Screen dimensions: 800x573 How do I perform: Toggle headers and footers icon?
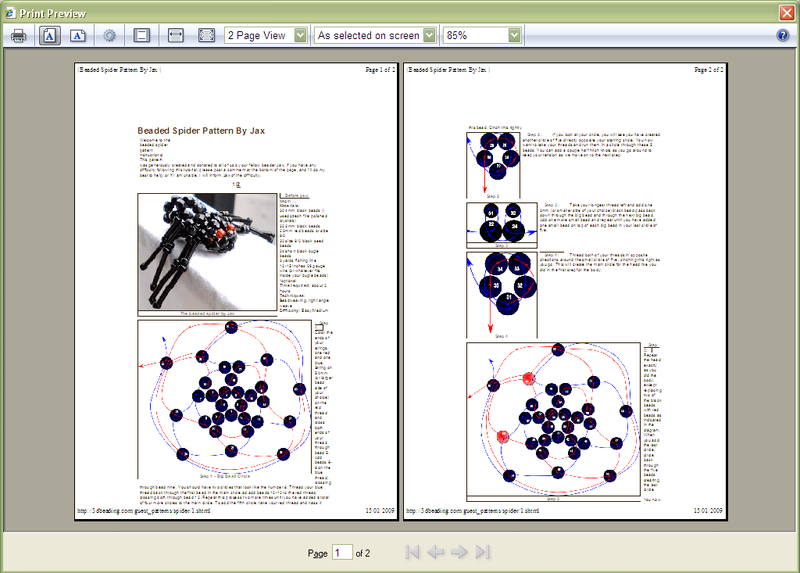[x=141, y=36]
